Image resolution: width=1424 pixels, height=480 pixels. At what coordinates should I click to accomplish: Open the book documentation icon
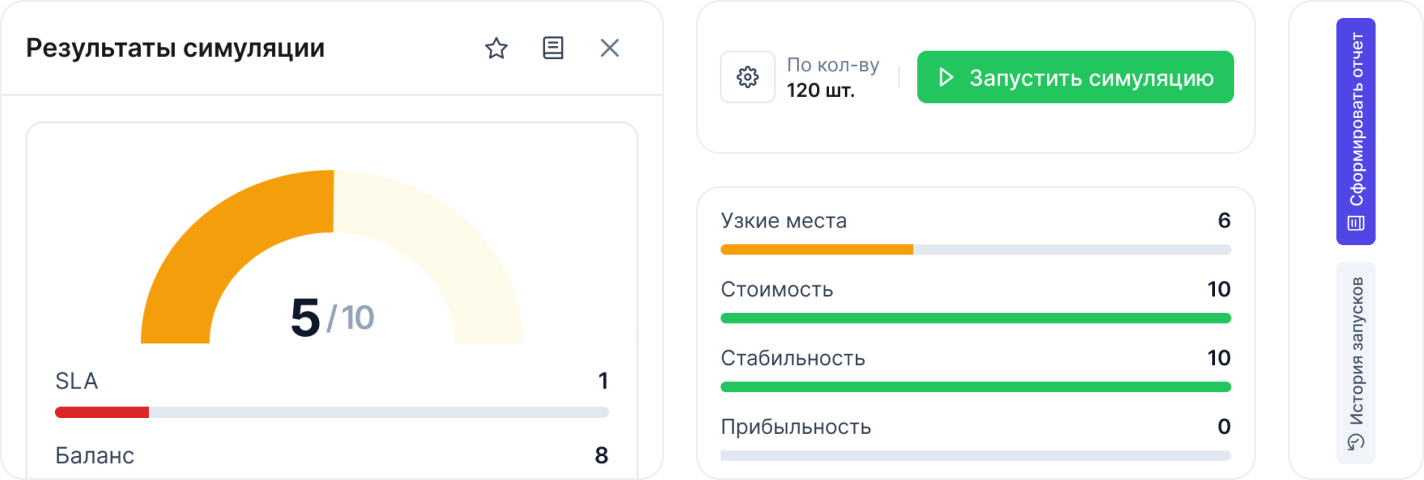pyautogui.click(x=553, y=48)
